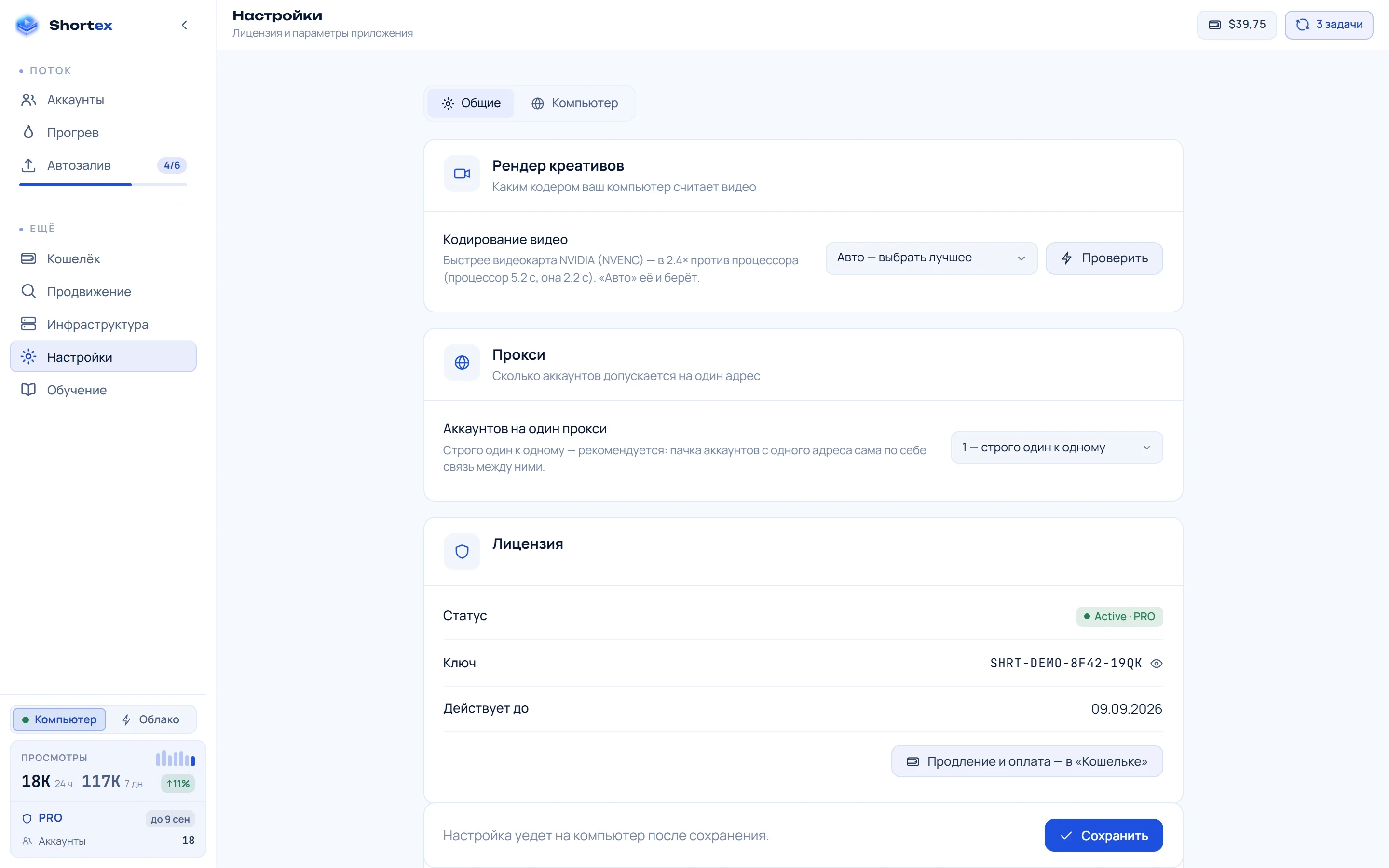The height and width of the screenshot is (868, 1389).
Task: Select Облако mode in bottom switcher
Action: coord(151,719)
